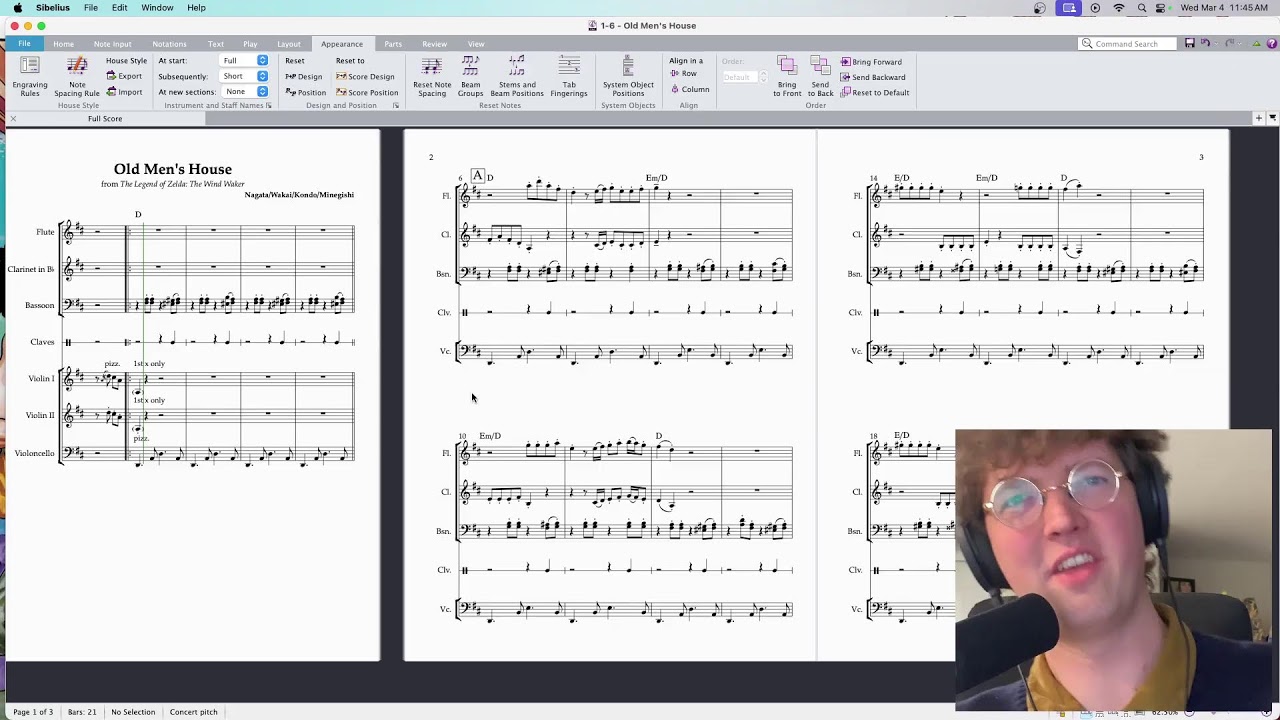The image size is (1280, 720).
Task: Switch to the Layout ribbon tab
Action: point(289,44)
